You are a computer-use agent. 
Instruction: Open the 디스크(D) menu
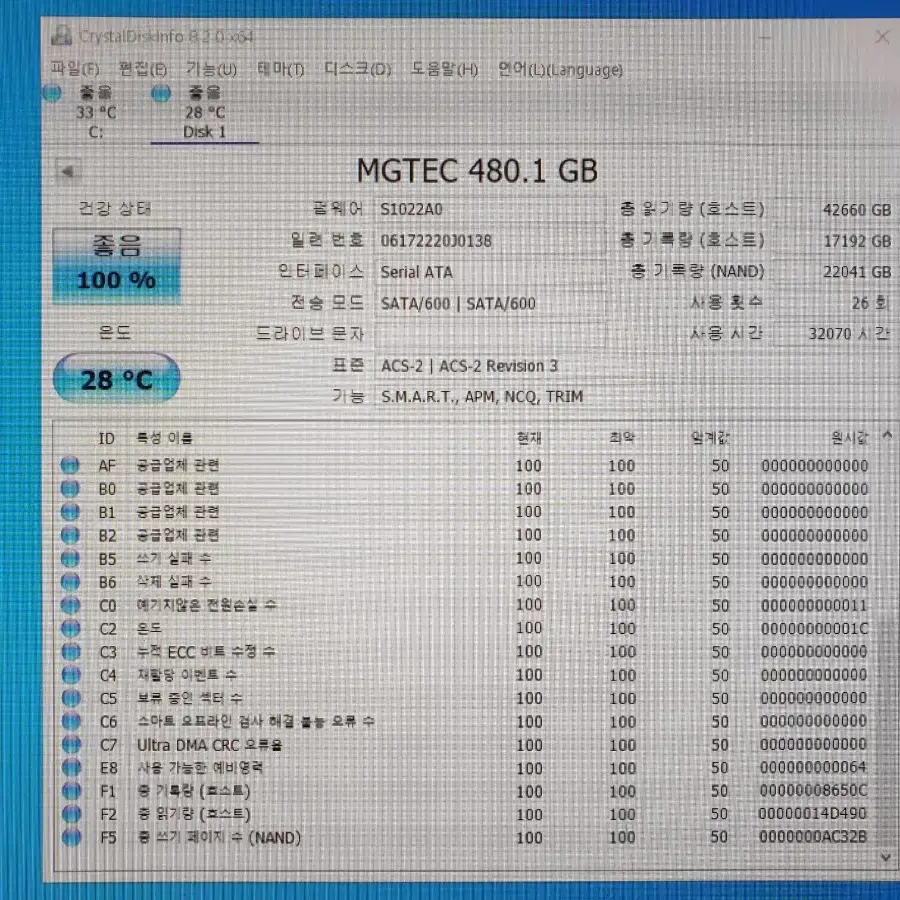coord(358,69)
